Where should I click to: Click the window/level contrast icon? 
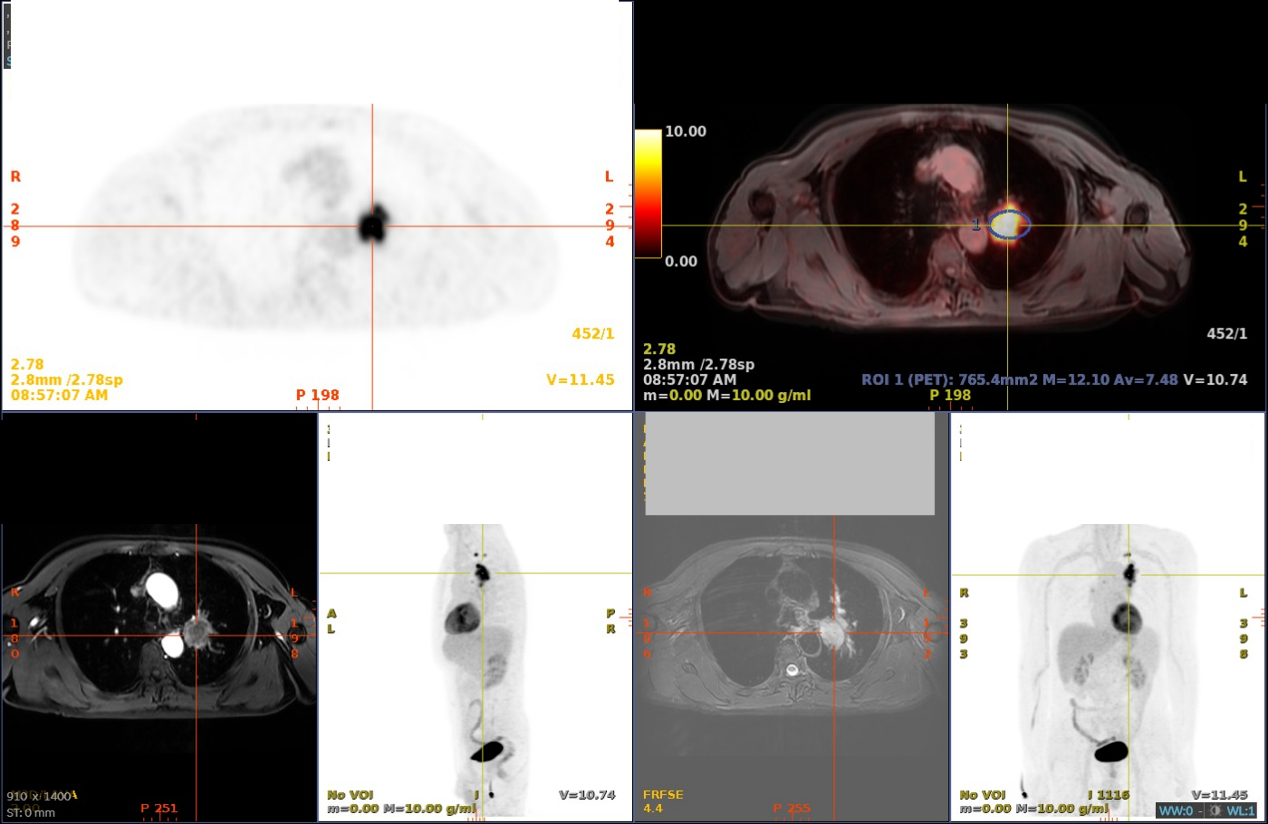coord(1215,810)
